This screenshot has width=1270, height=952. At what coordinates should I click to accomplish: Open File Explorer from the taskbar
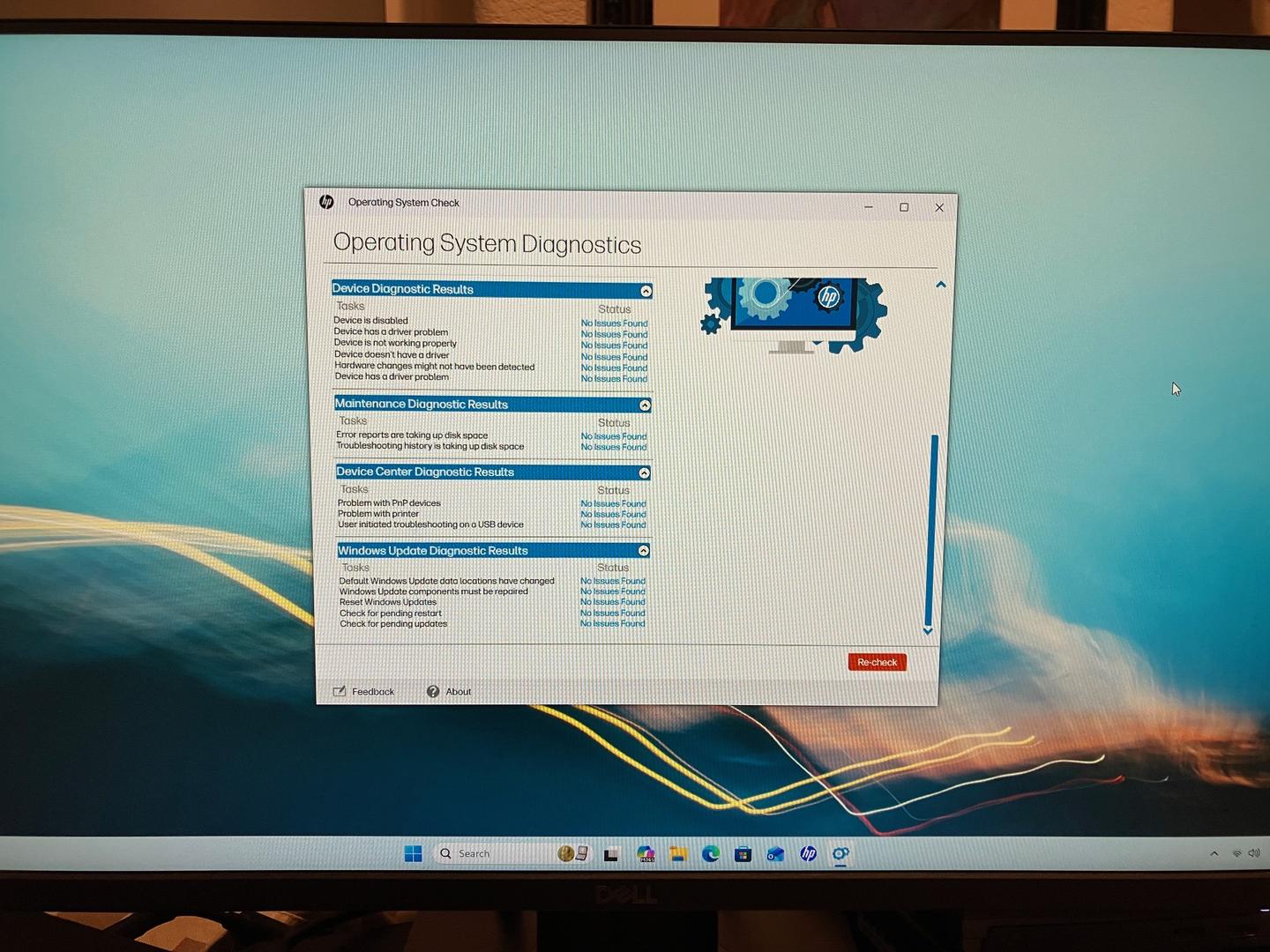(678, 853)
